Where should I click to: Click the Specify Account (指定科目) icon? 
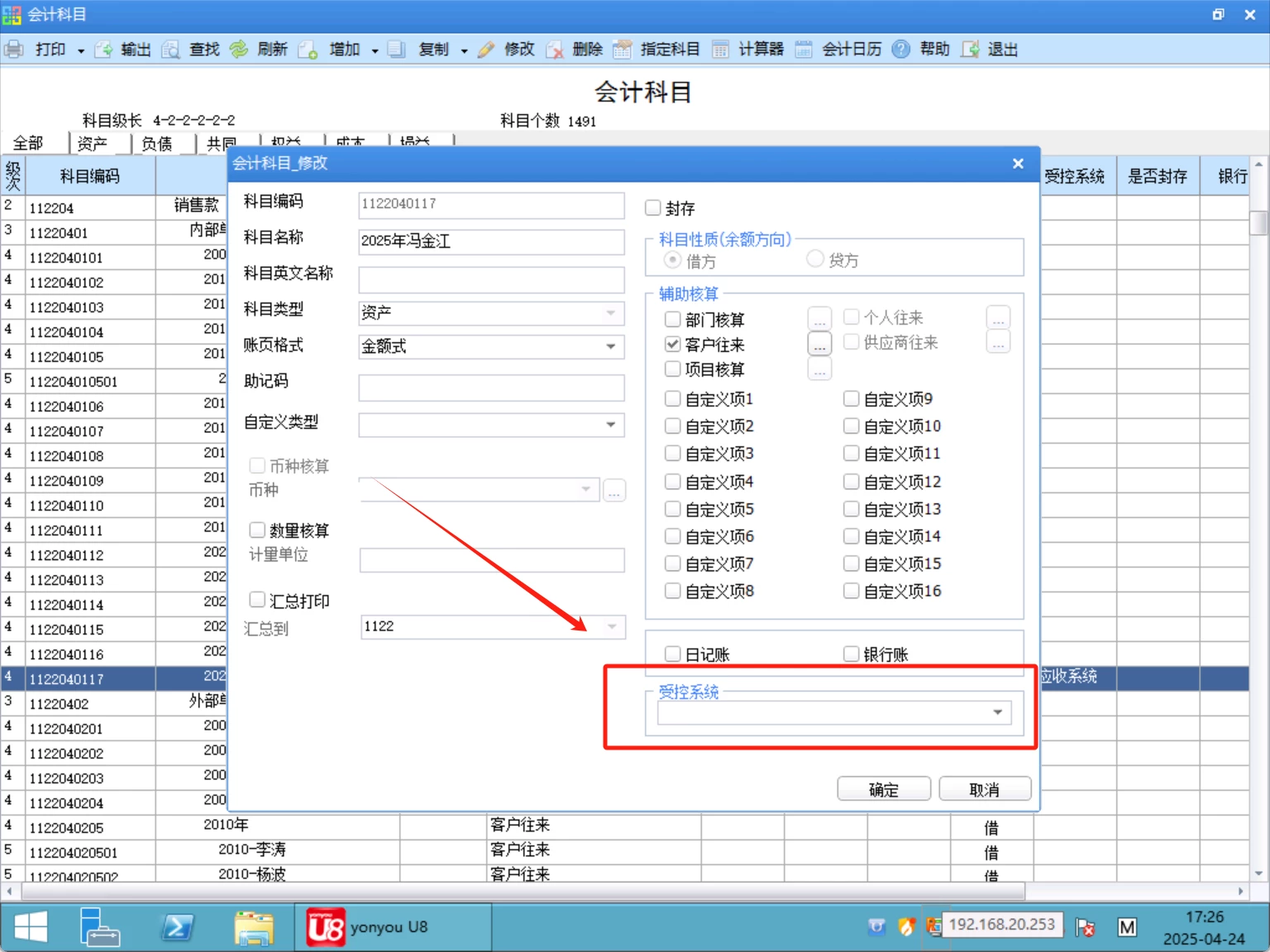tap(623, 50)
